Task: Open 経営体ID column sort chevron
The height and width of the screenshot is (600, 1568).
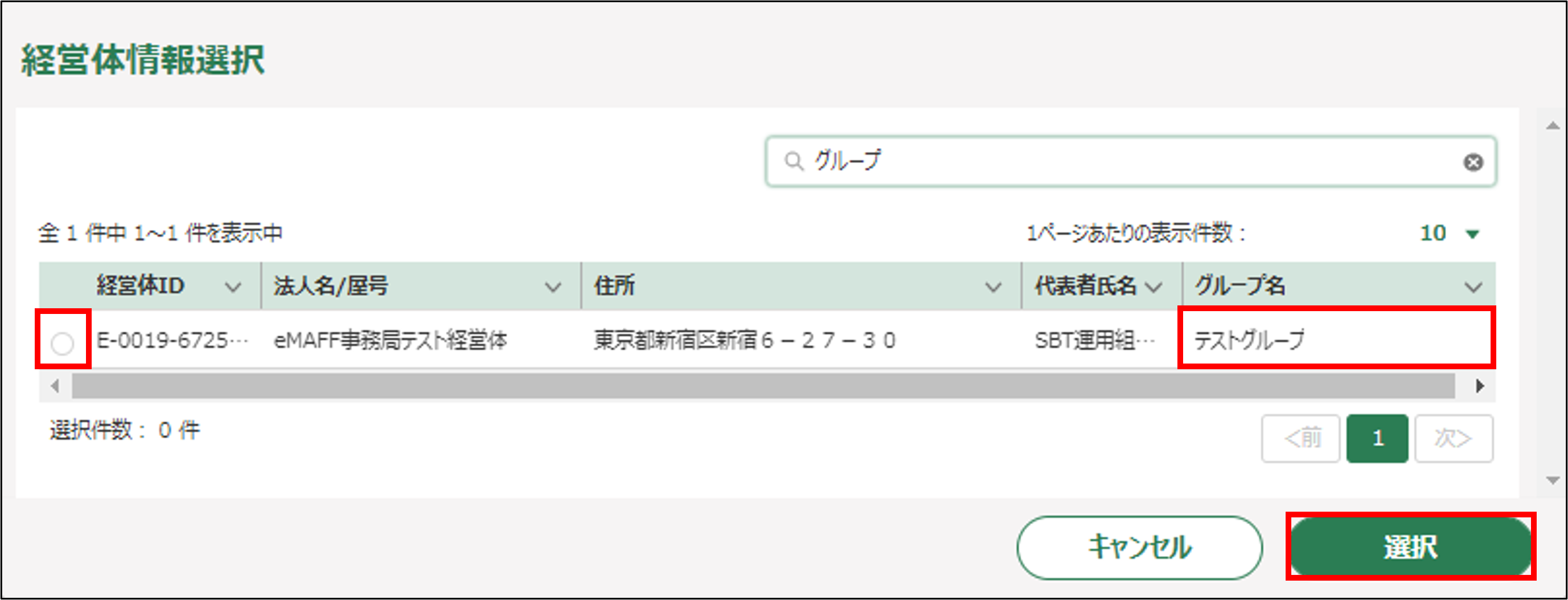Action: tap(233, 287)
